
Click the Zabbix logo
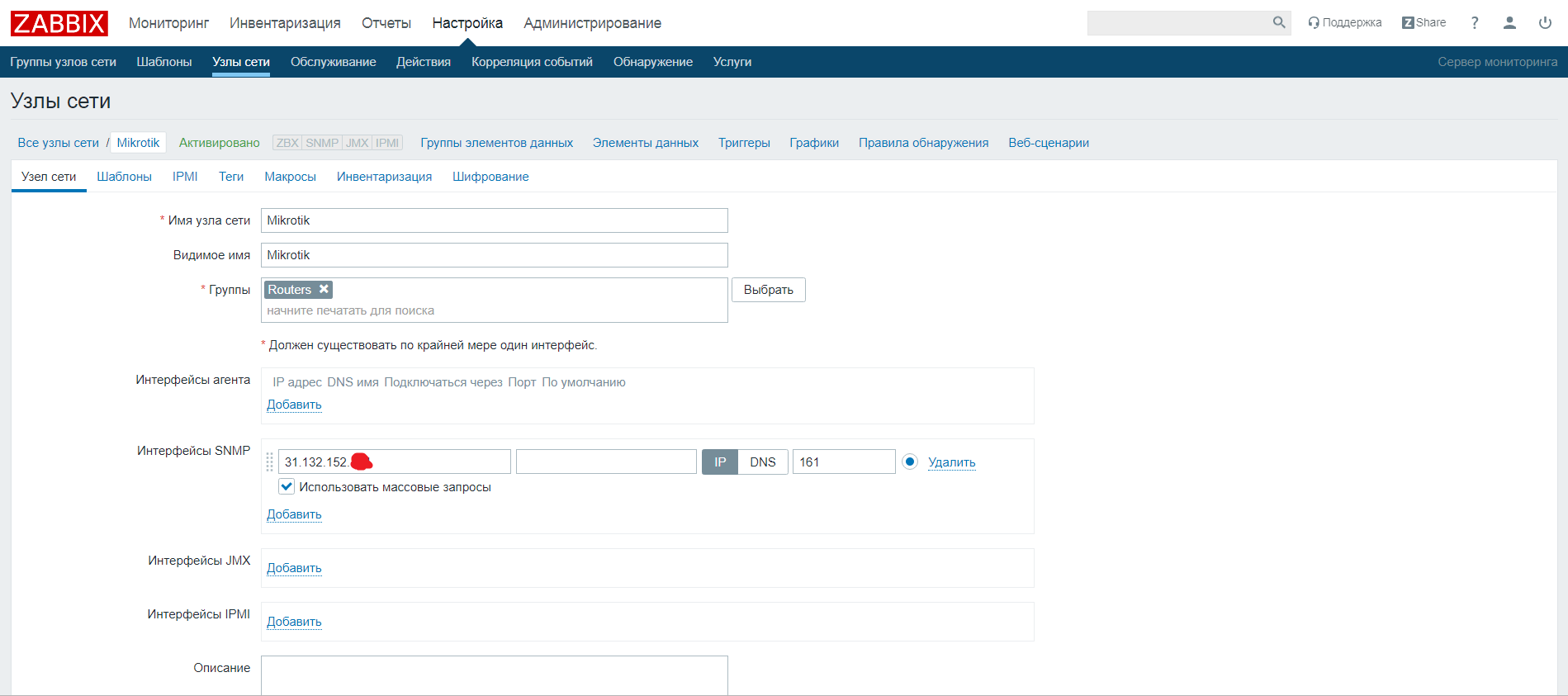tap(59, 23)
